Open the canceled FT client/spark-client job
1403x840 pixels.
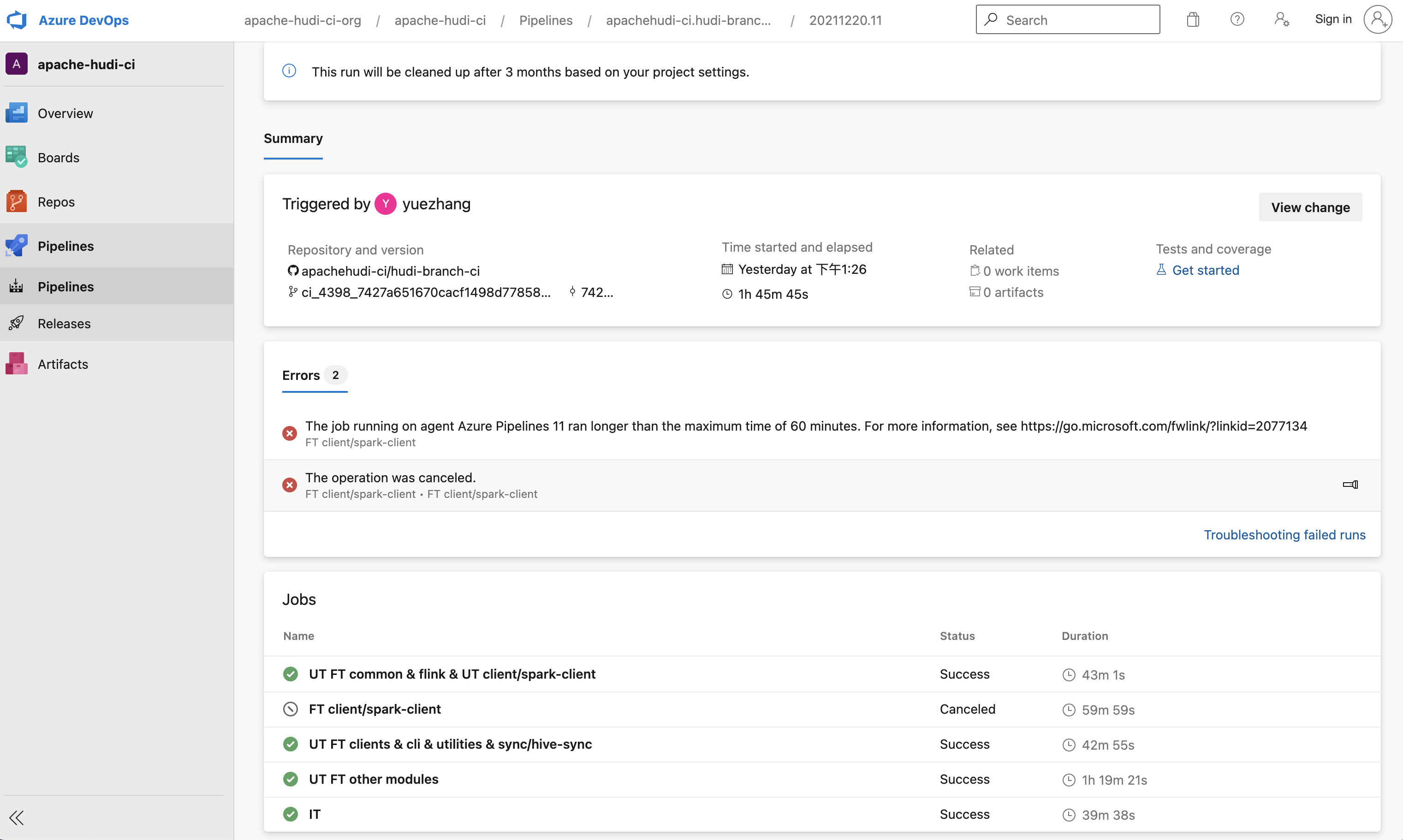(x=374, y=709)
